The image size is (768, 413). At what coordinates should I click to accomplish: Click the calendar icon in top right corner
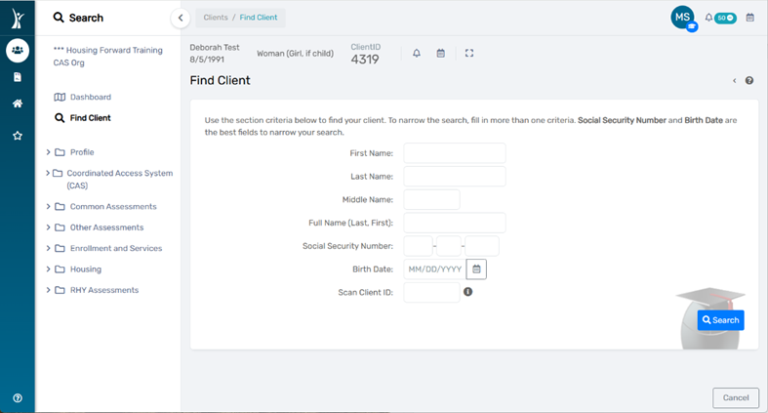click(x=750, y=17)
